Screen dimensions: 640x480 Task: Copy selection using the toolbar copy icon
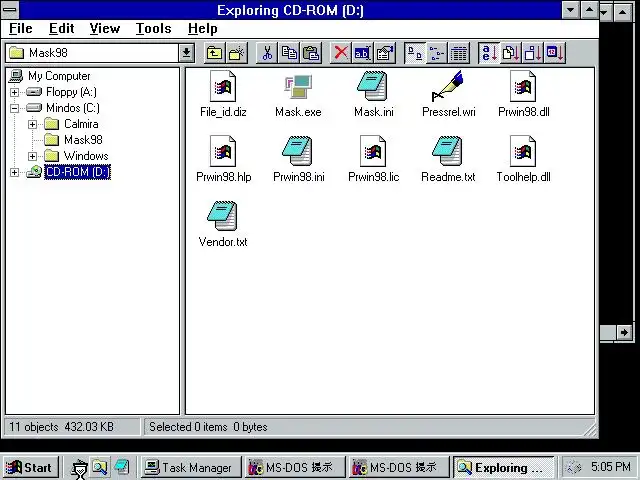[289, 53]
